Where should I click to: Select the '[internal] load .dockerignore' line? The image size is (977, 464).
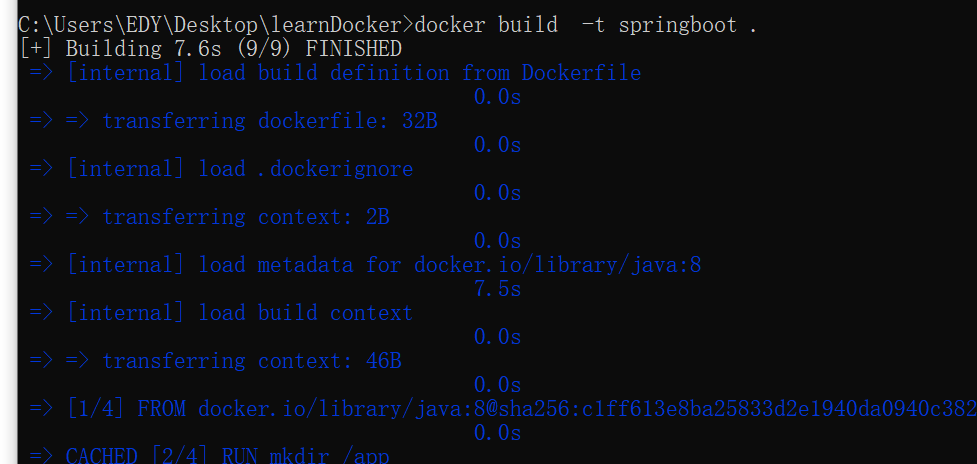pos(240,169)
